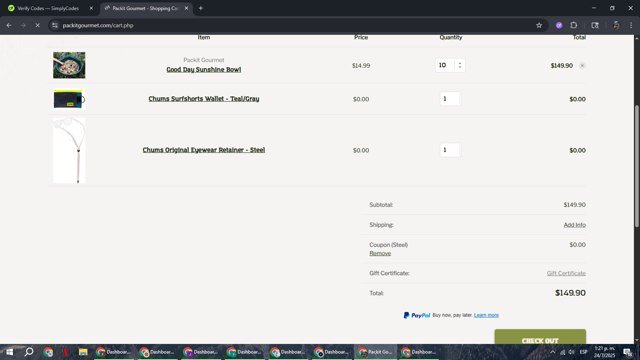Open the notification center icon

pos(627,352)
